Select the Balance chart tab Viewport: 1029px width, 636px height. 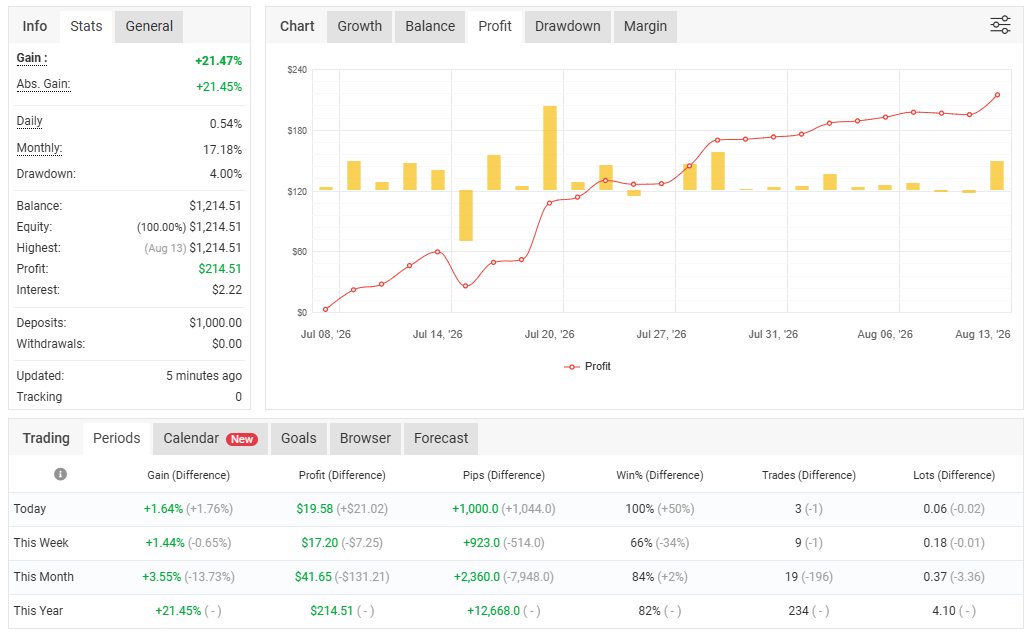click(x=430, y=26)
